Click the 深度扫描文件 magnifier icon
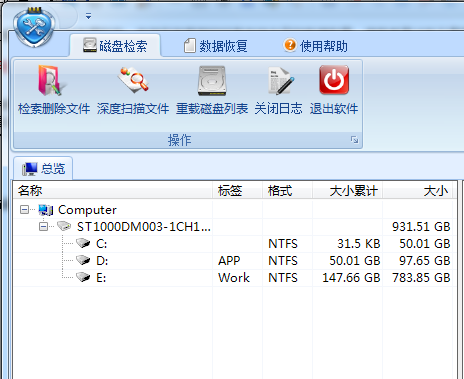464x379 pixels. pos(133,80)
